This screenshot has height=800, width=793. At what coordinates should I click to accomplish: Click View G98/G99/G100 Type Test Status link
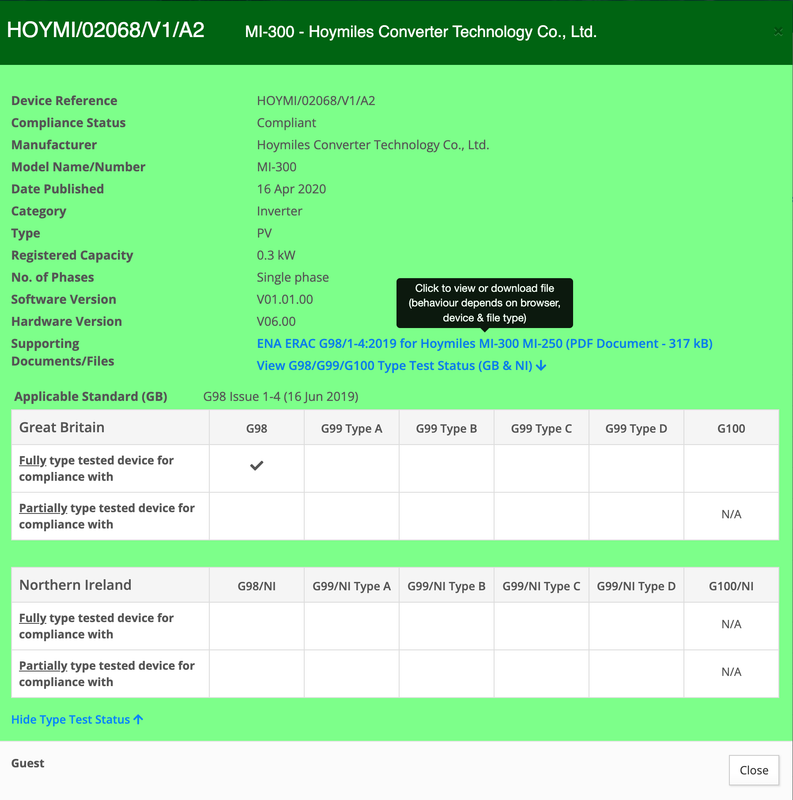(x=401, y=366)
